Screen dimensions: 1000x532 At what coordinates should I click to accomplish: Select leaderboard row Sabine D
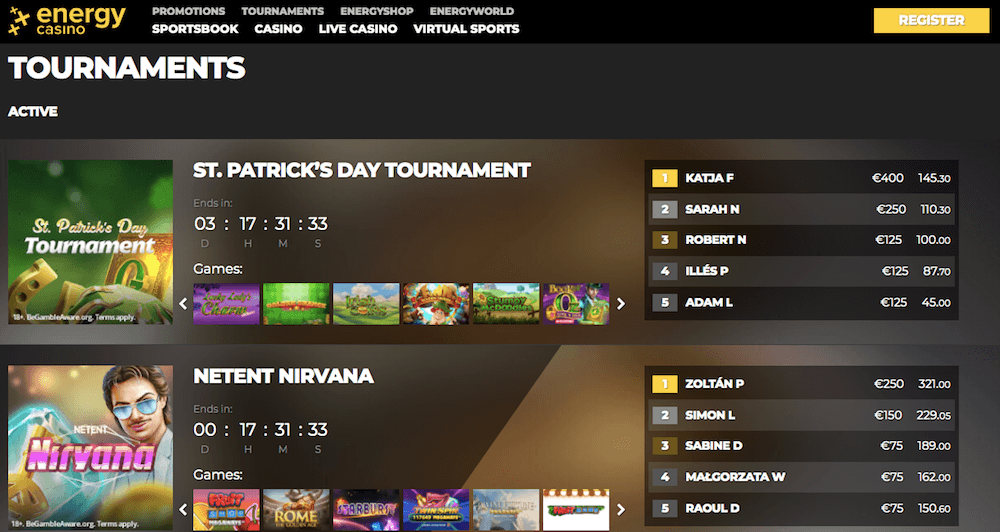pyautogui.click(x=802, y=446)
